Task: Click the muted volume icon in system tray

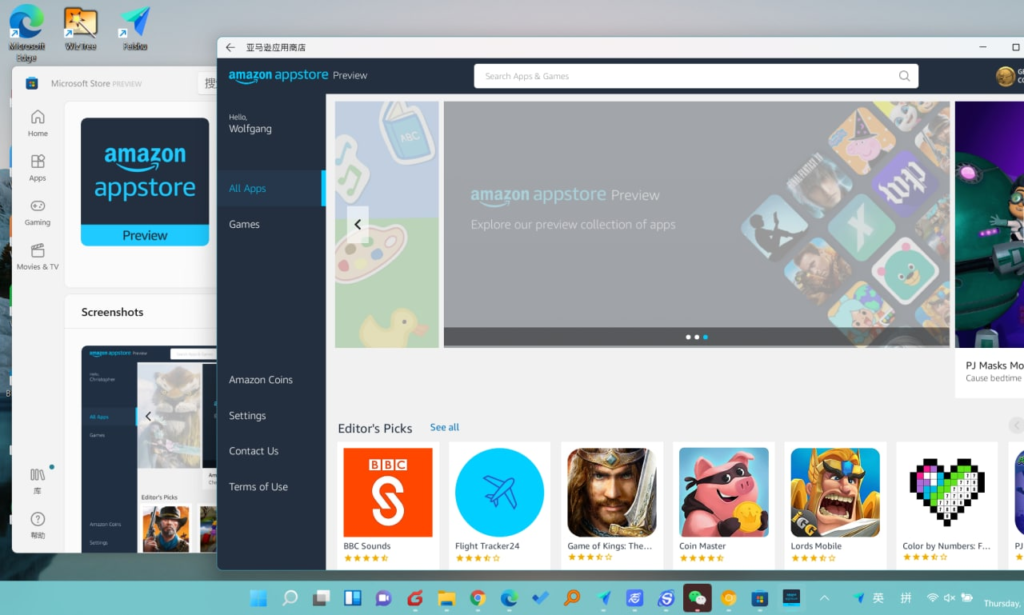Action: click(x=950, y=598)
